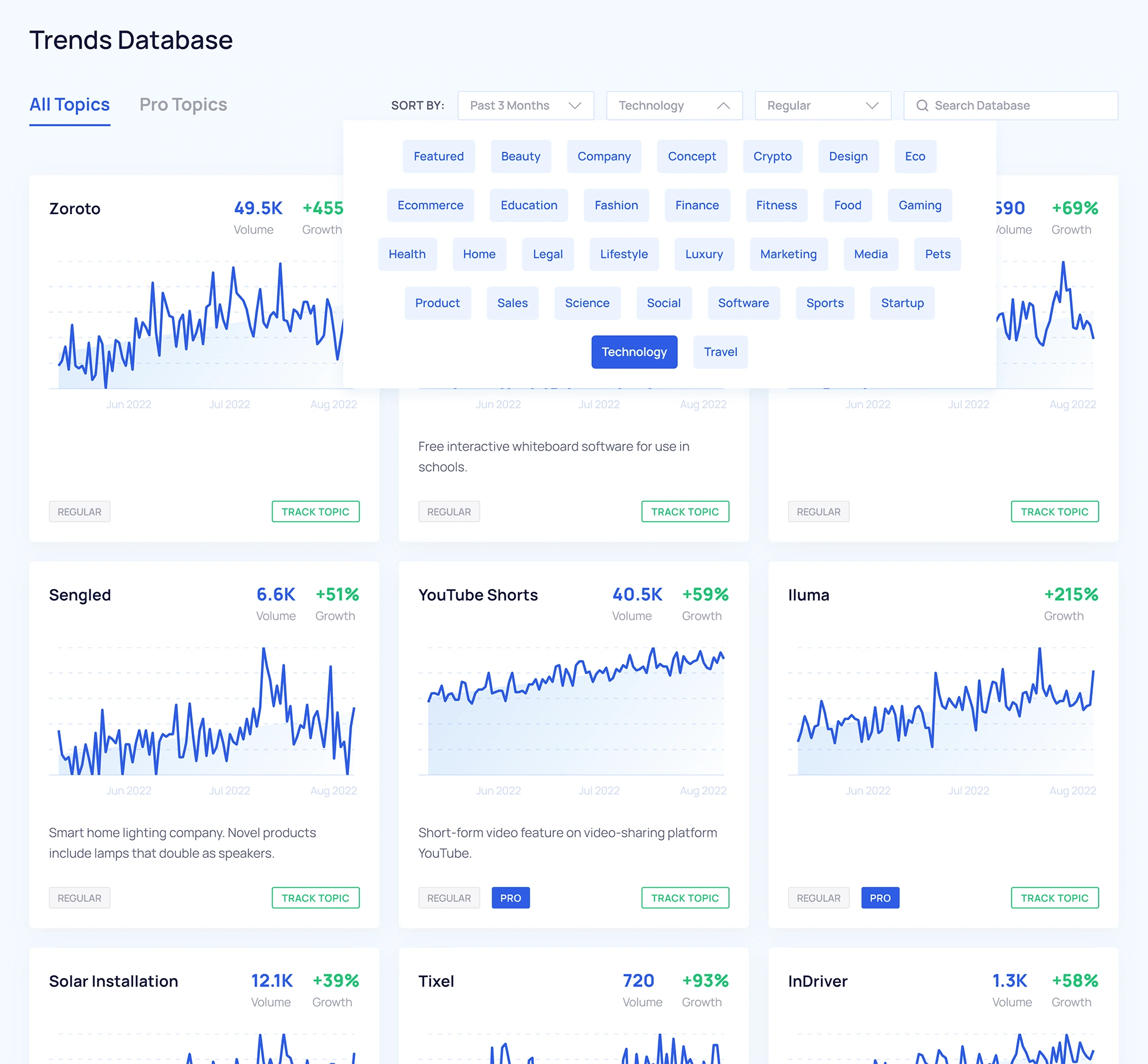Pick the Legal category chip

pyautogui.click(x=547, y=254)
